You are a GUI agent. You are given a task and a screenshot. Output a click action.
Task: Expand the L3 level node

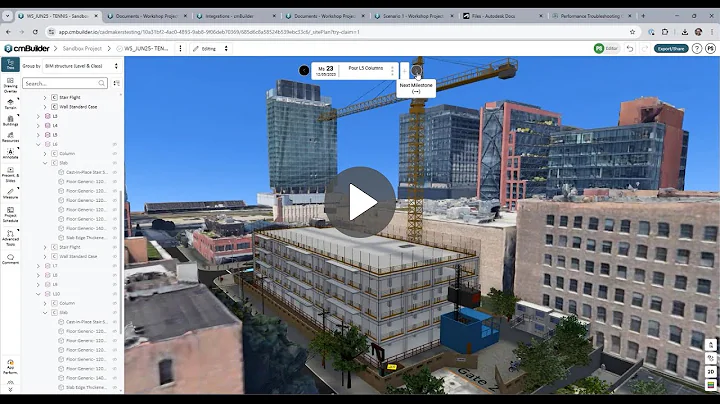pos(38,116)
